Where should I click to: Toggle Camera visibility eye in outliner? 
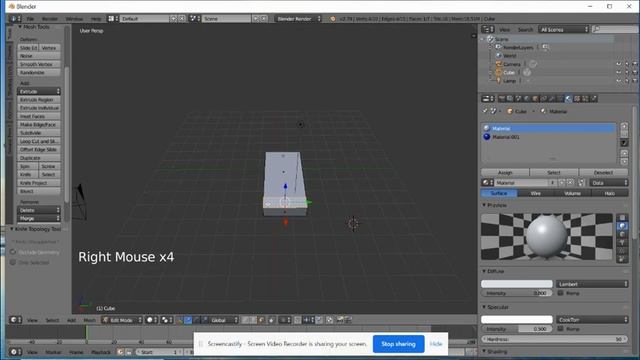pyautogui.click(x=619, y=64)
